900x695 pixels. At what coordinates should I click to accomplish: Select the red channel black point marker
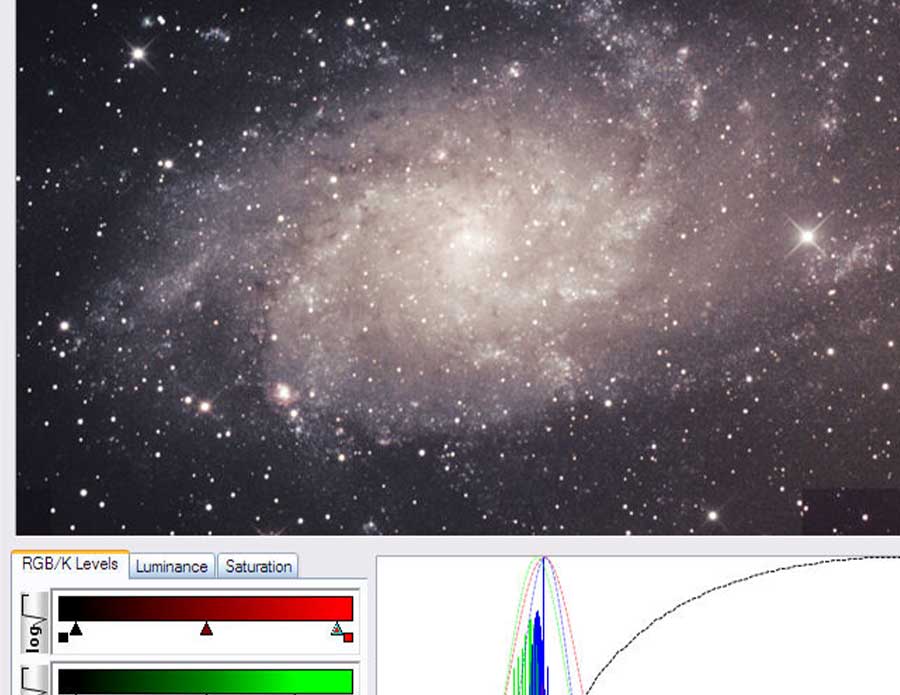(75, 630)
